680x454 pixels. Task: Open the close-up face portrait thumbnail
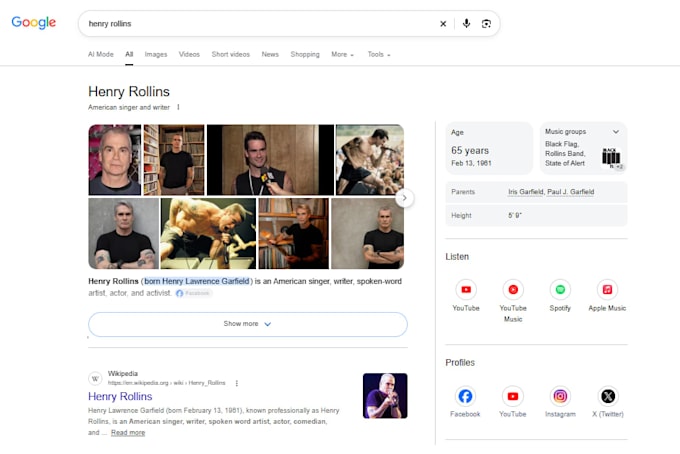[x=115, y=160]
